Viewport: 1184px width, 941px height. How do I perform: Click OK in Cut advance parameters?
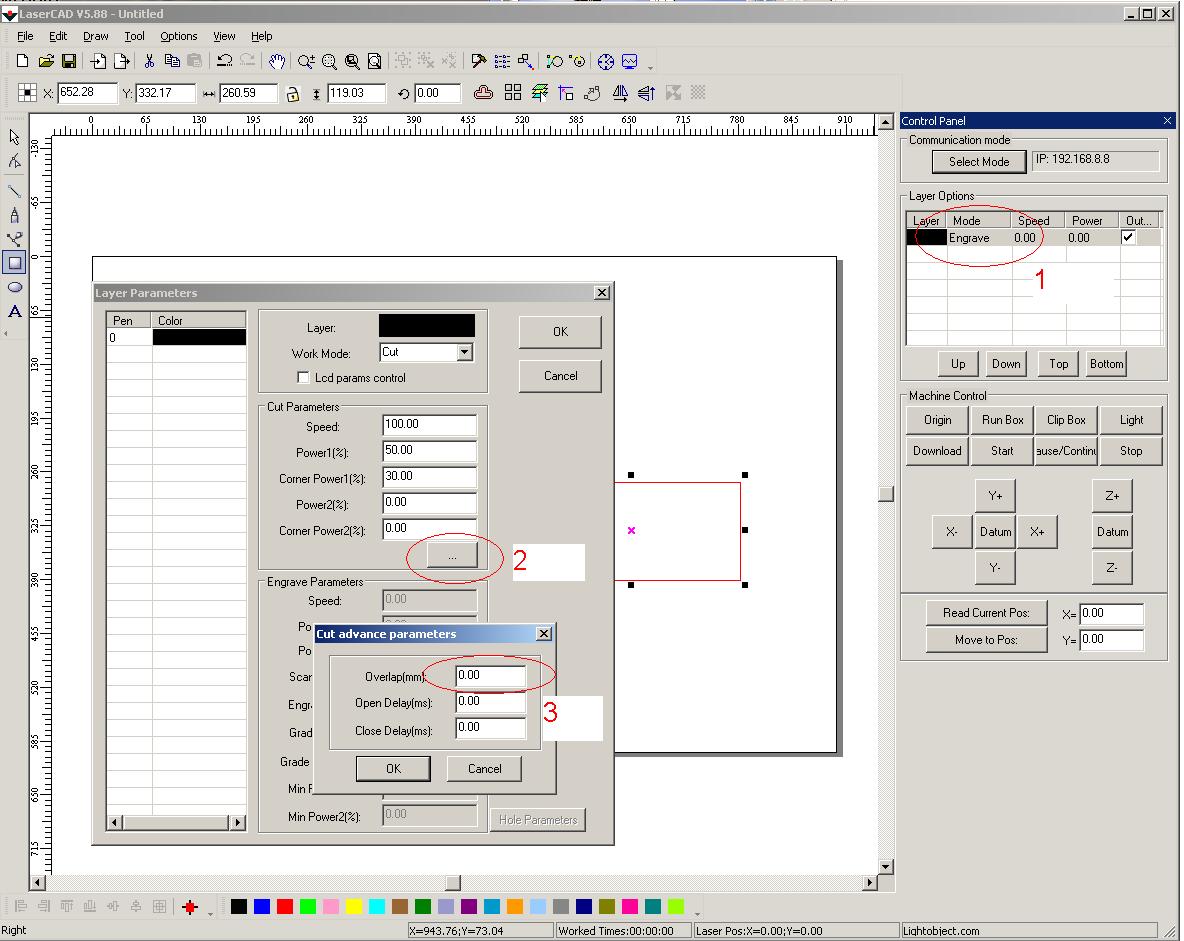tap(393, 768)
